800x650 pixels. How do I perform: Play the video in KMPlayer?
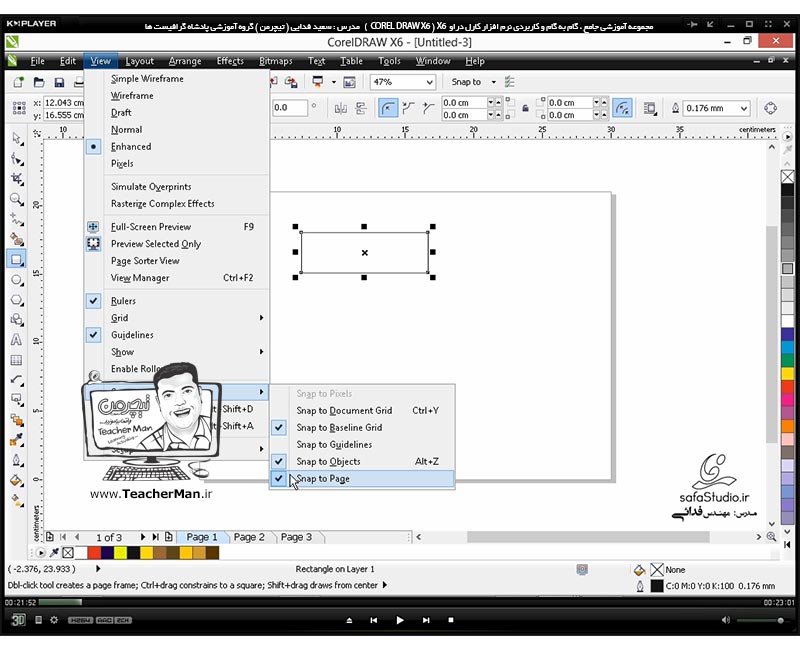(x=399, y=620)
